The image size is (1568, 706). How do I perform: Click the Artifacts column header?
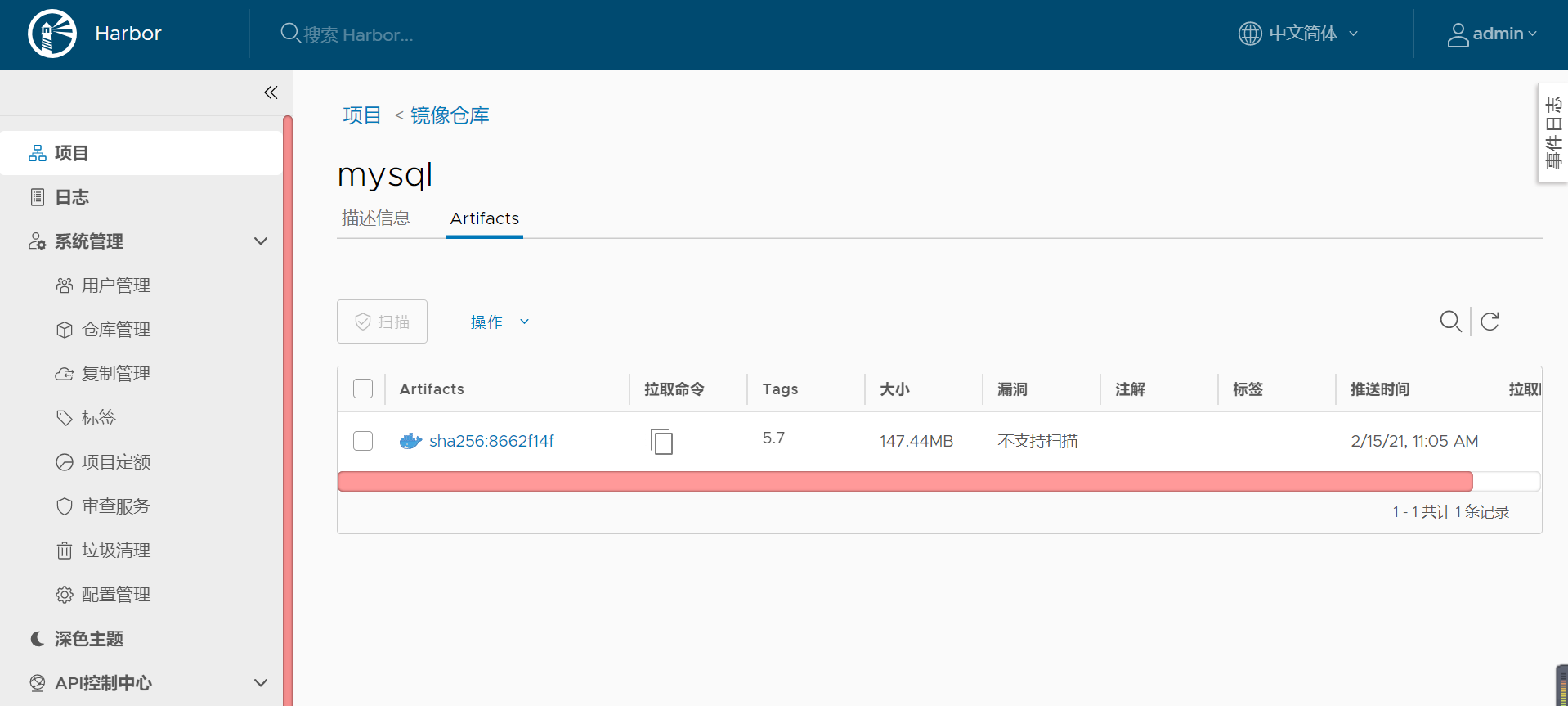point(432,389)
